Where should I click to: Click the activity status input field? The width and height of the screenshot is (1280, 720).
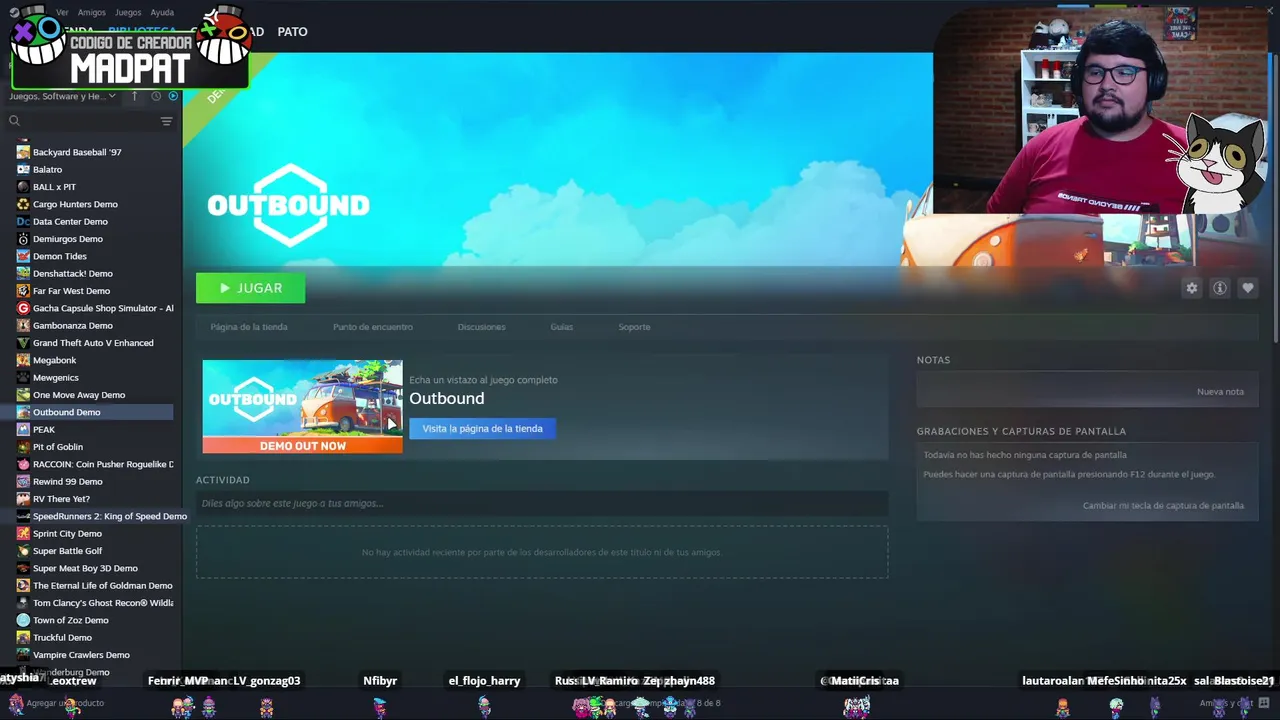tap(542, 503)
